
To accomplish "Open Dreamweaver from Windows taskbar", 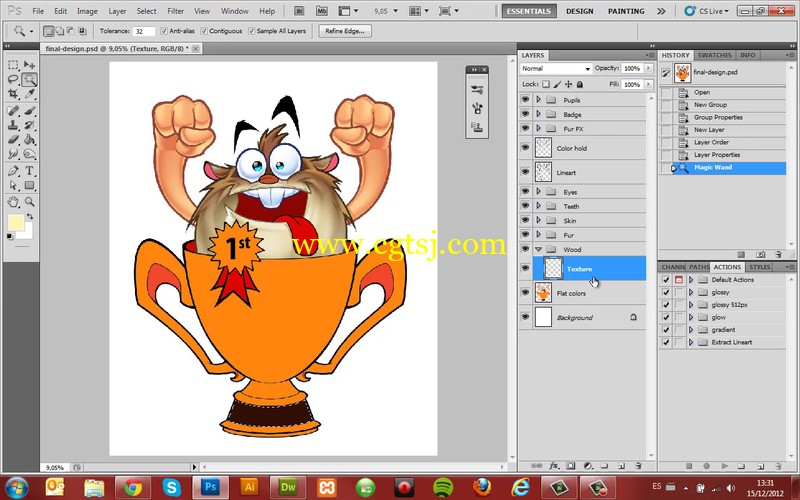I will (288, 487).
